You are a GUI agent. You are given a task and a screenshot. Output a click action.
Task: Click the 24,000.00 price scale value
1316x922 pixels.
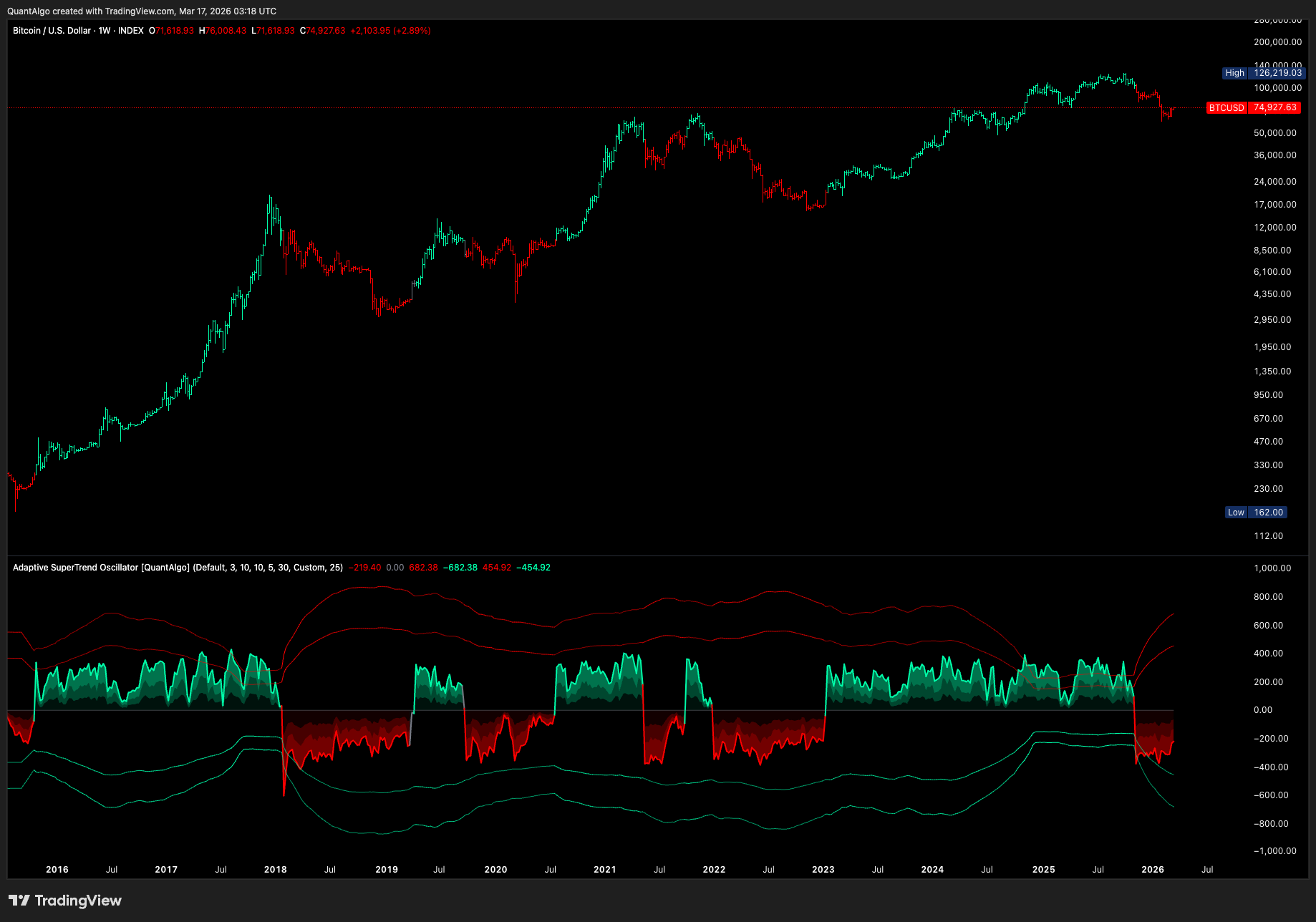coord(1275,182)
